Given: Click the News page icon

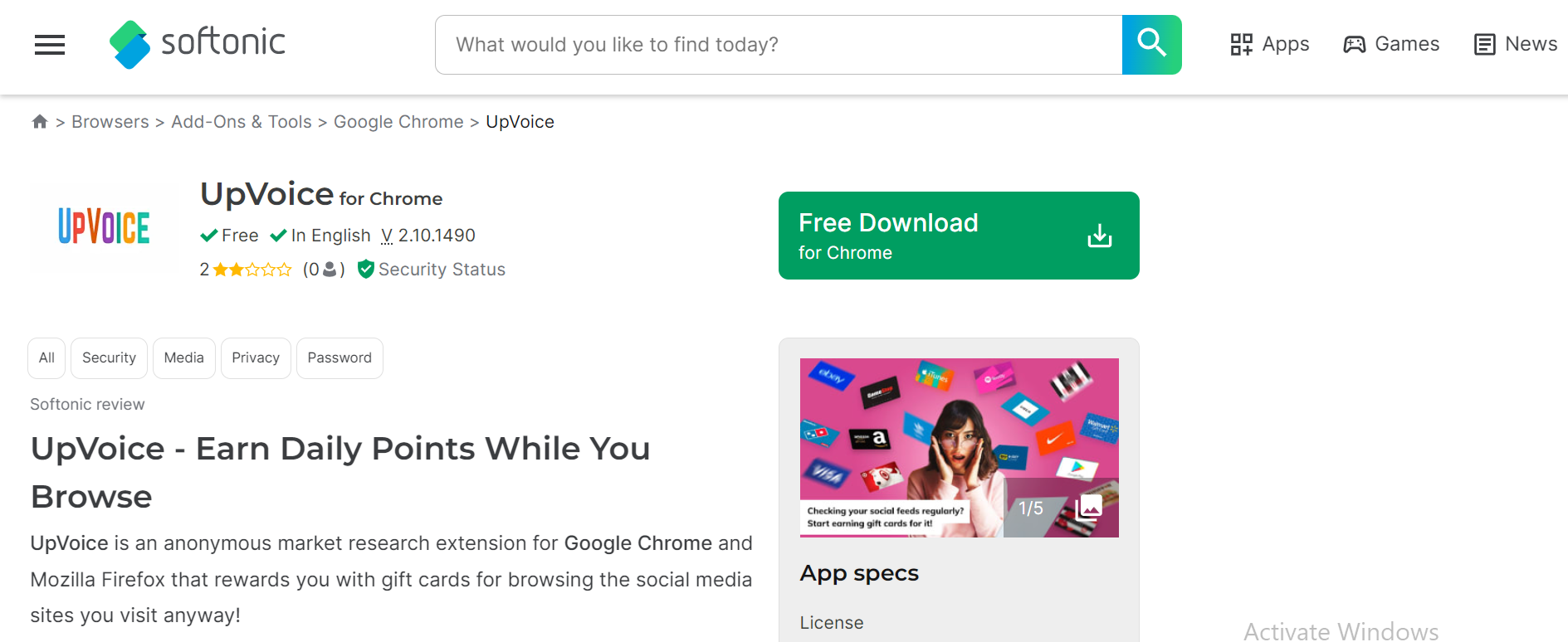Looking at the screenshot, I should 1484,45.
